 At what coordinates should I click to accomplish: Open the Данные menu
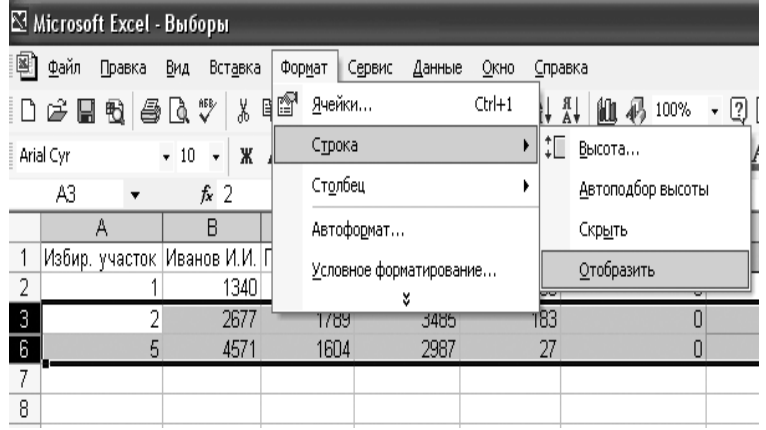(x=437, y=68)
